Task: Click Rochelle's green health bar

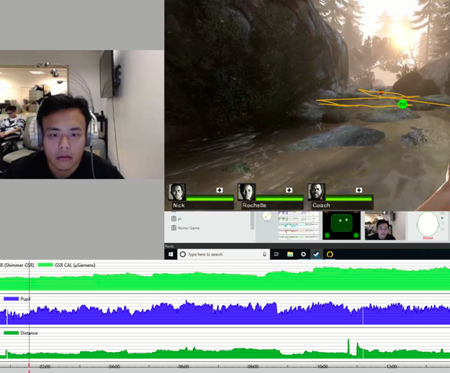Action: [x=279, y=199]
